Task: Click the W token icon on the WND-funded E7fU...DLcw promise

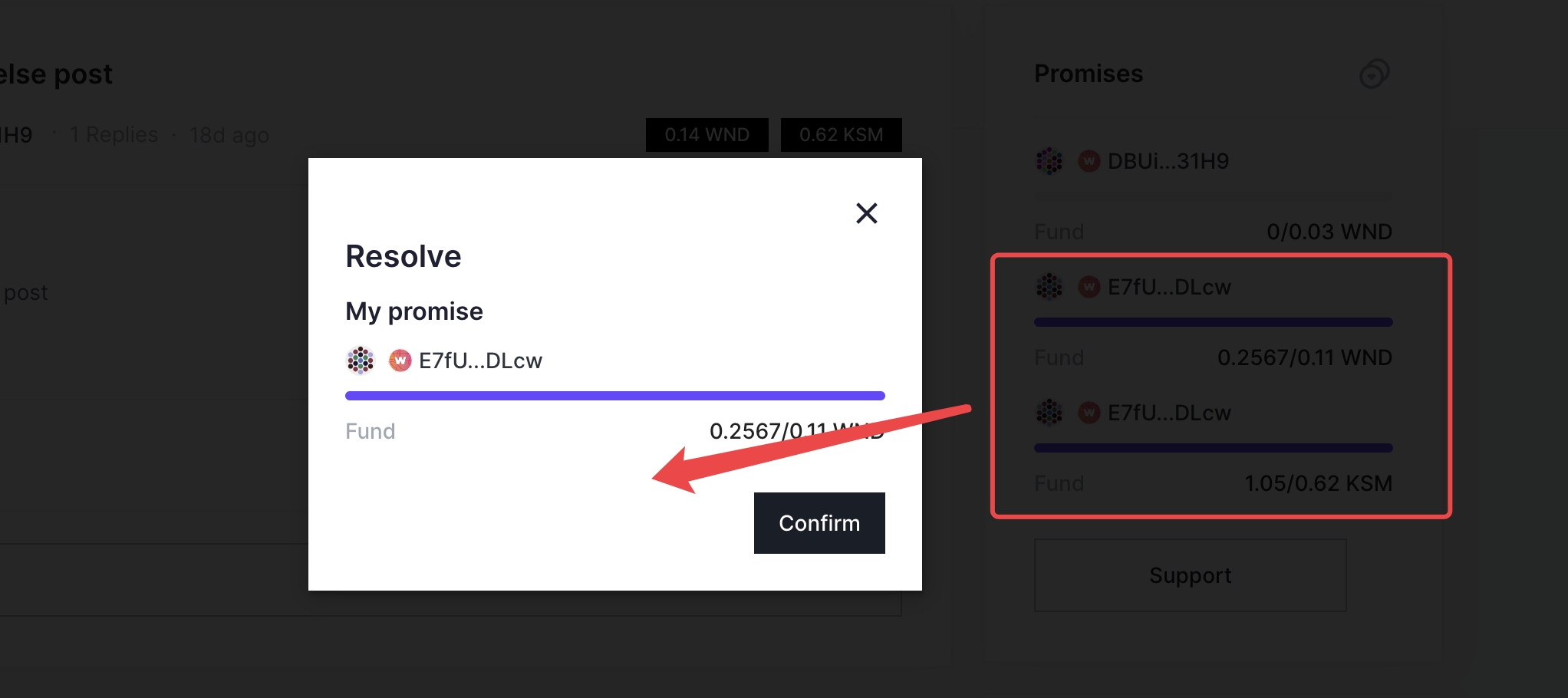Action: [1089, 287]
